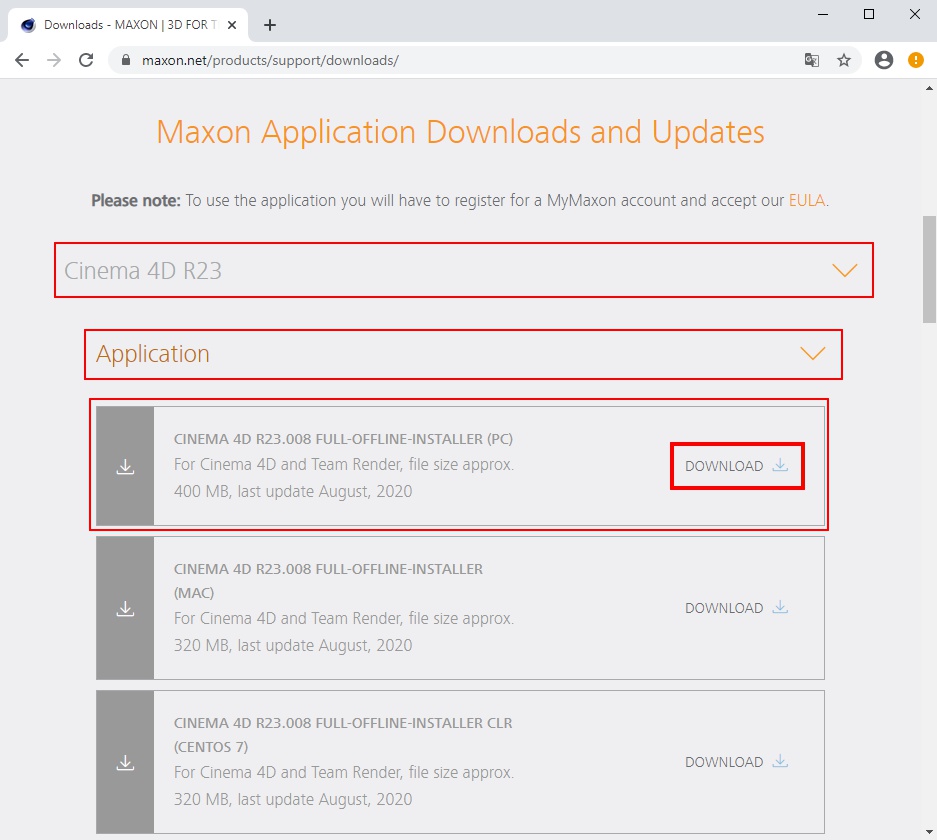Open the translate page icon
Viewport: 937px width, 840px height.
point(812,60)
